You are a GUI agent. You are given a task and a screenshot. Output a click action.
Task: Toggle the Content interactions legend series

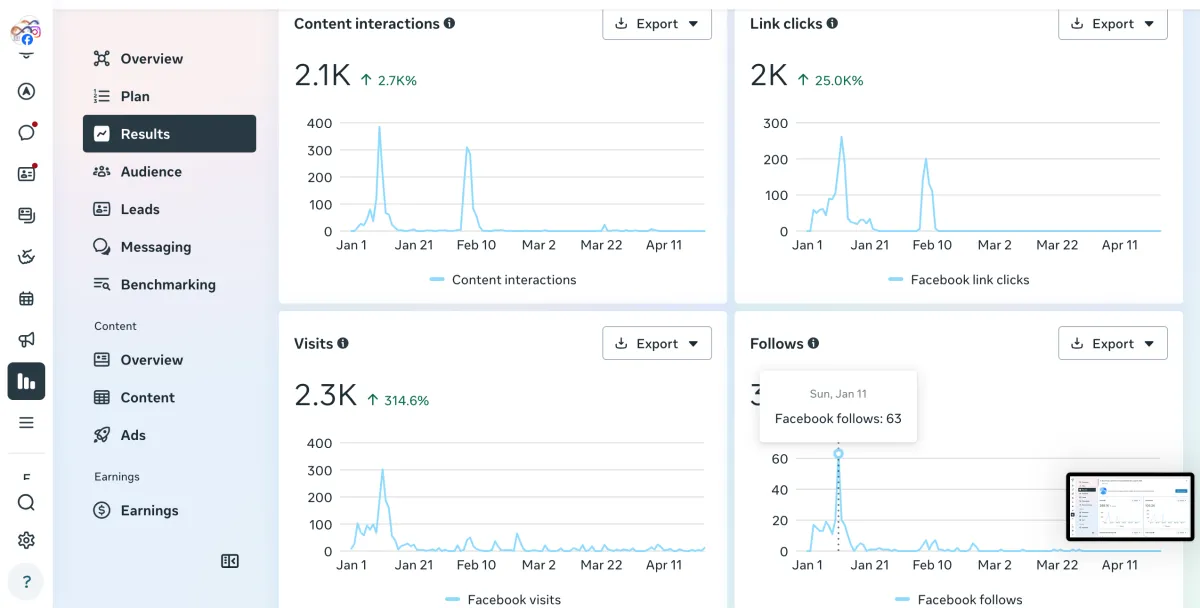pos(503,280)
